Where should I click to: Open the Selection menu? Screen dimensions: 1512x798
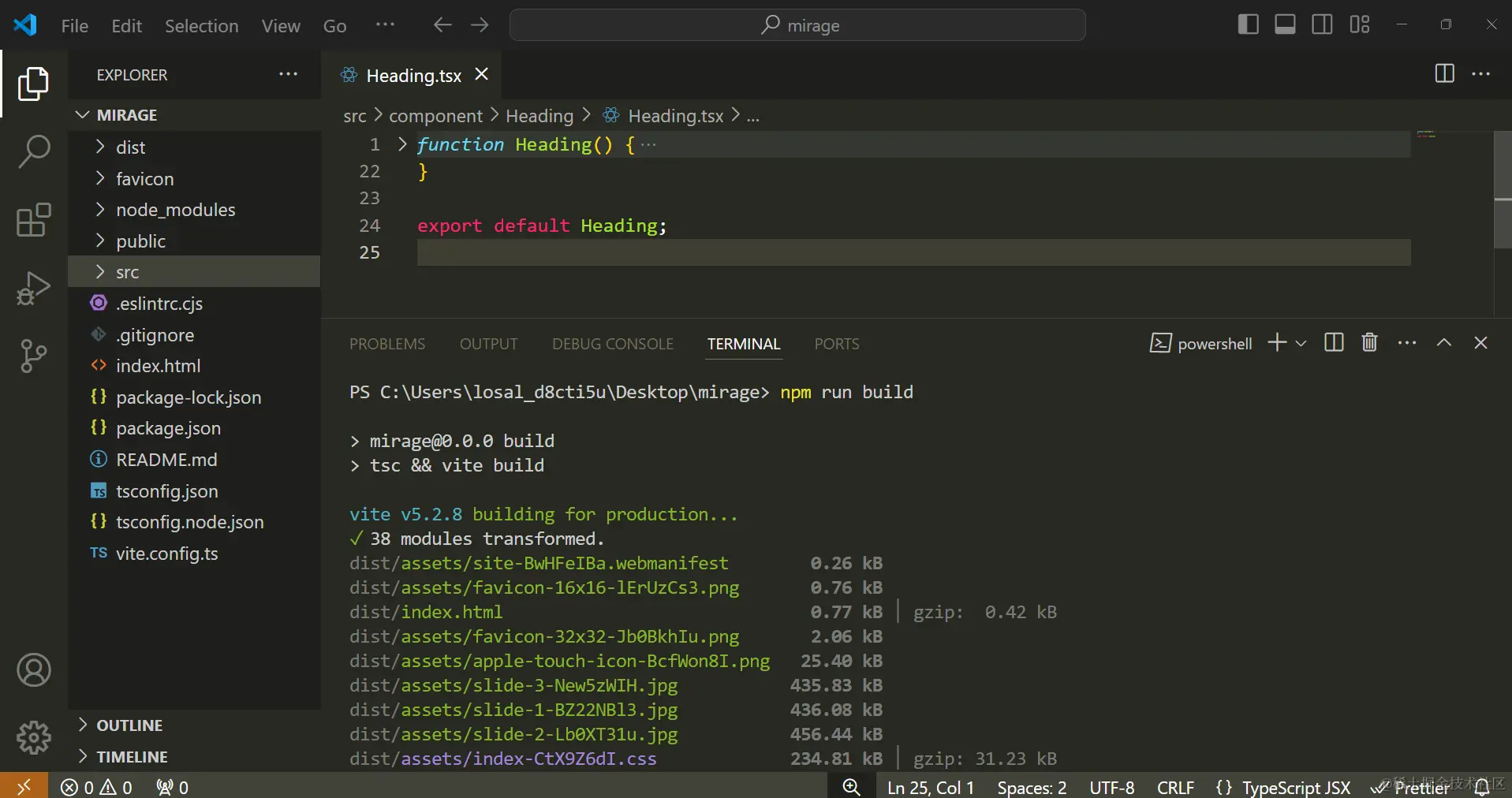201,26
